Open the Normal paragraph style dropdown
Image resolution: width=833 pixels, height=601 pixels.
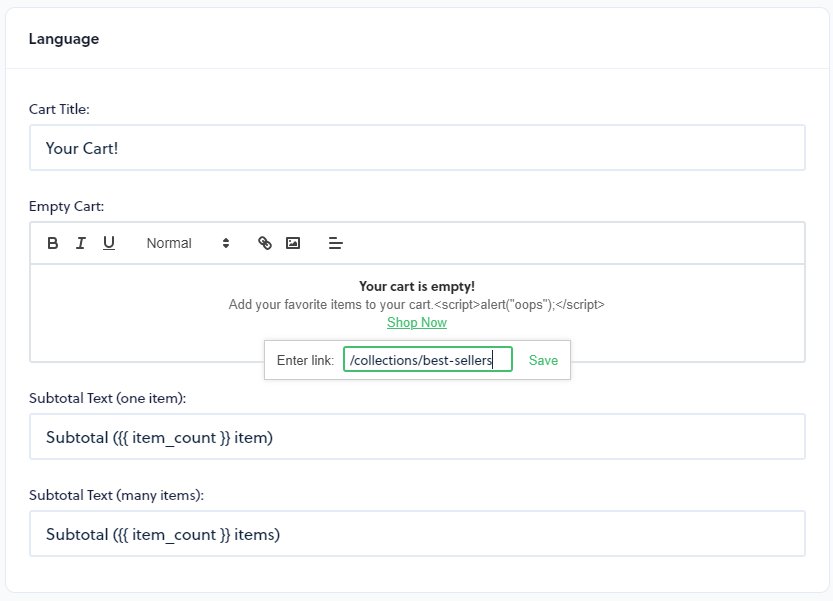pos(168,243)
